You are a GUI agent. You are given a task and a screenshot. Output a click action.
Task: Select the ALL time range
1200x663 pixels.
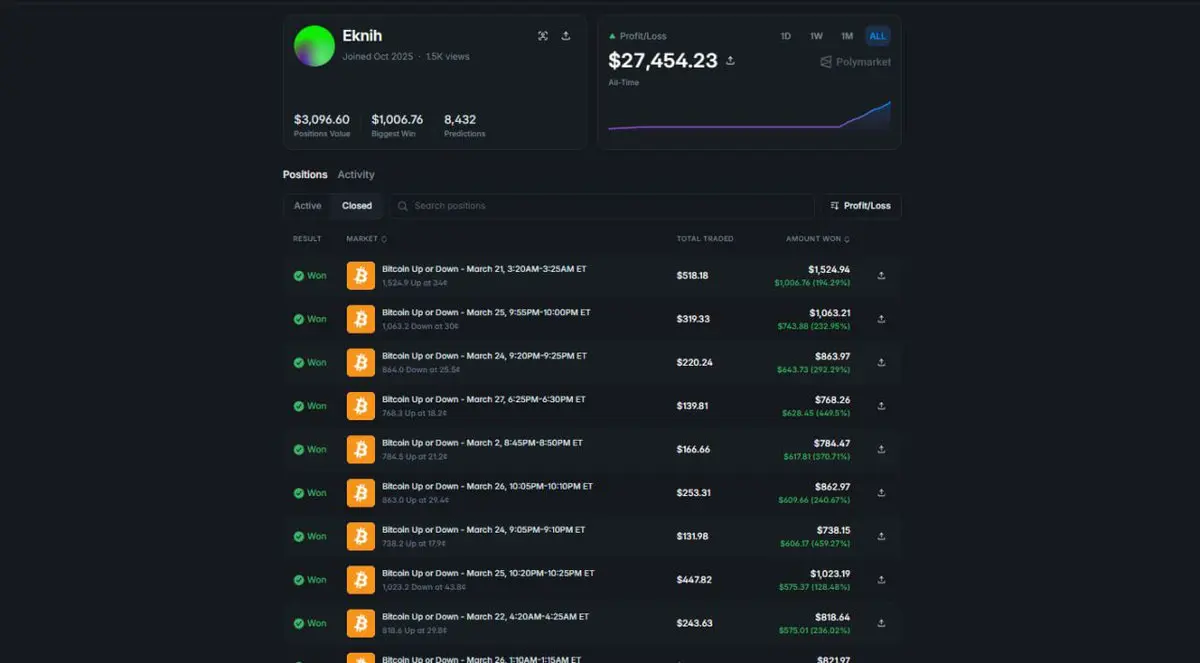877,36
